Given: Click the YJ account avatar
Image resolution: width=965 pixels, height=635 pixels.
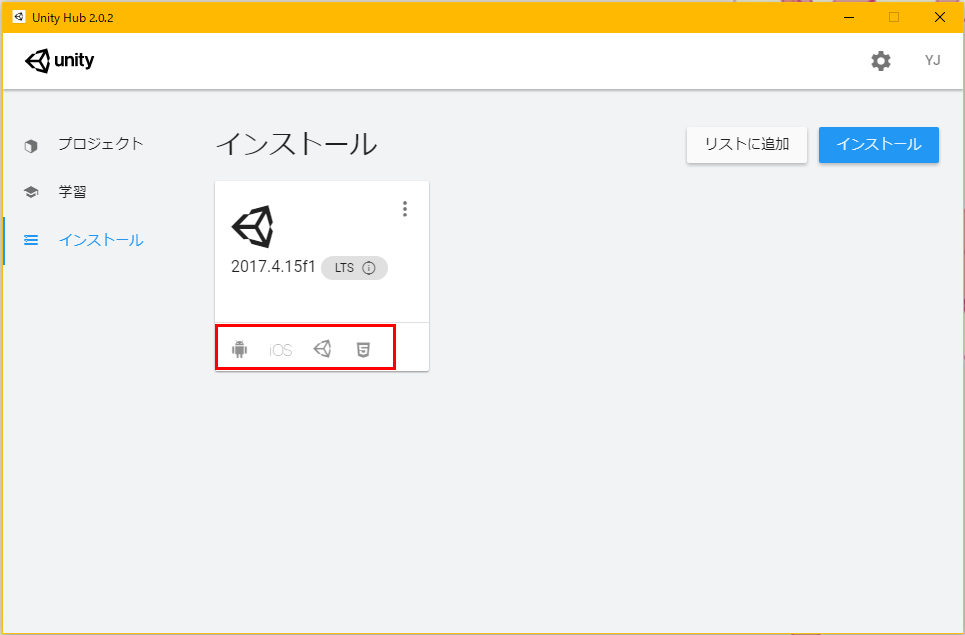Looking at the screenshot, I should tap(932, 60).
